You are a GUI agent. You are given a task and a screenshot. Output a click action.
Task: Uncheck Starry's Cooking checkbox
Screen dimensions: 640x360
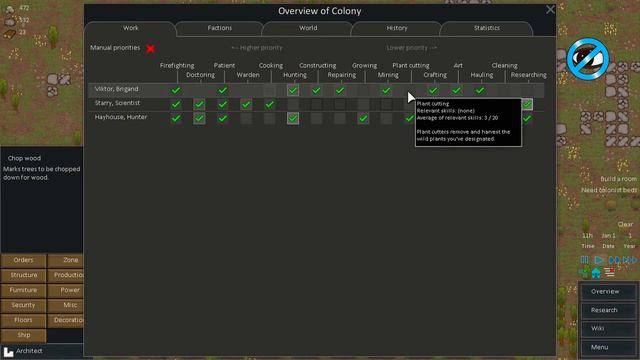[x=269, y=104]
